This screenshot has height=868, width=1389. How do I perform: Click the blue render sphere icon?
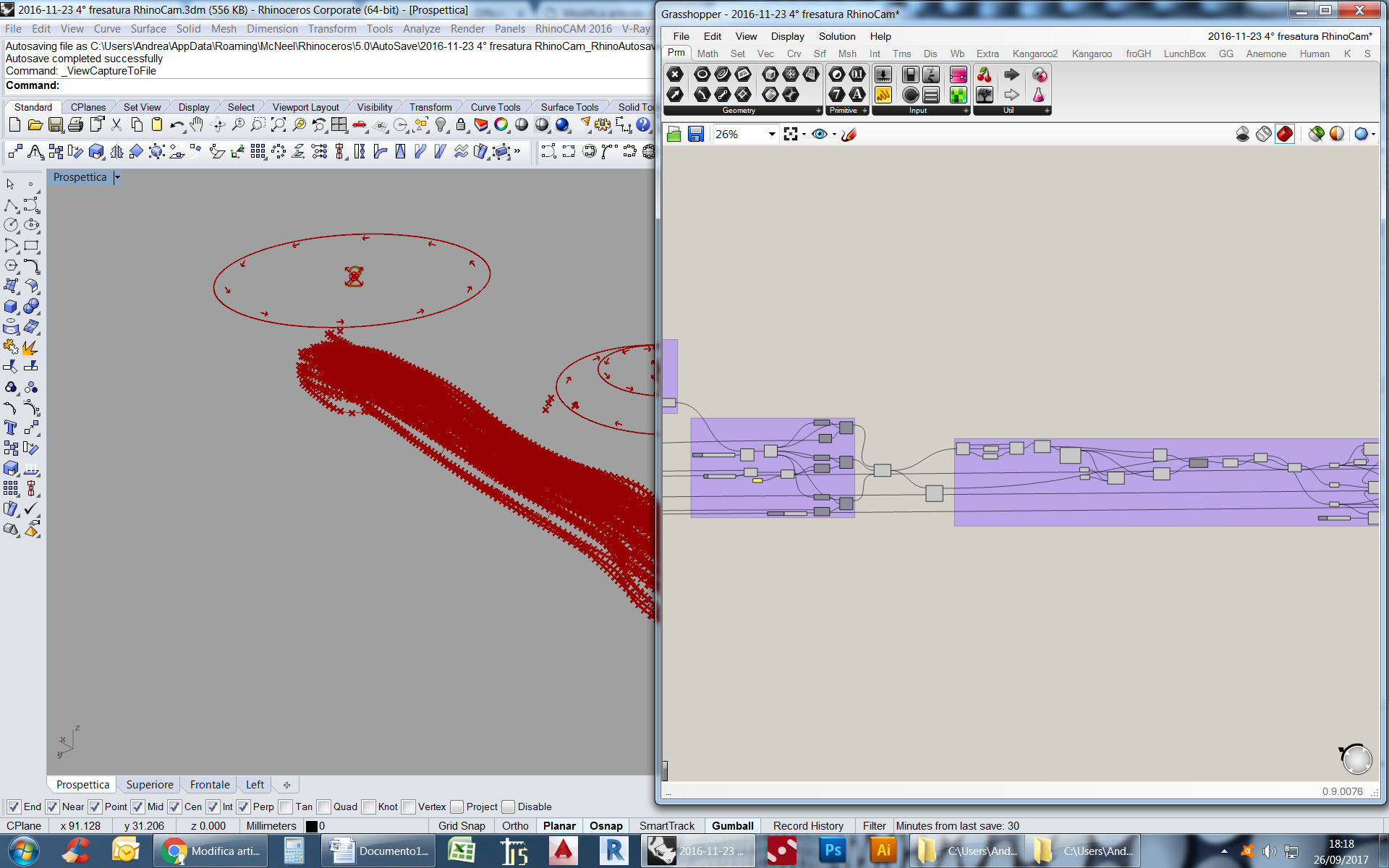[x=562, y=125]
